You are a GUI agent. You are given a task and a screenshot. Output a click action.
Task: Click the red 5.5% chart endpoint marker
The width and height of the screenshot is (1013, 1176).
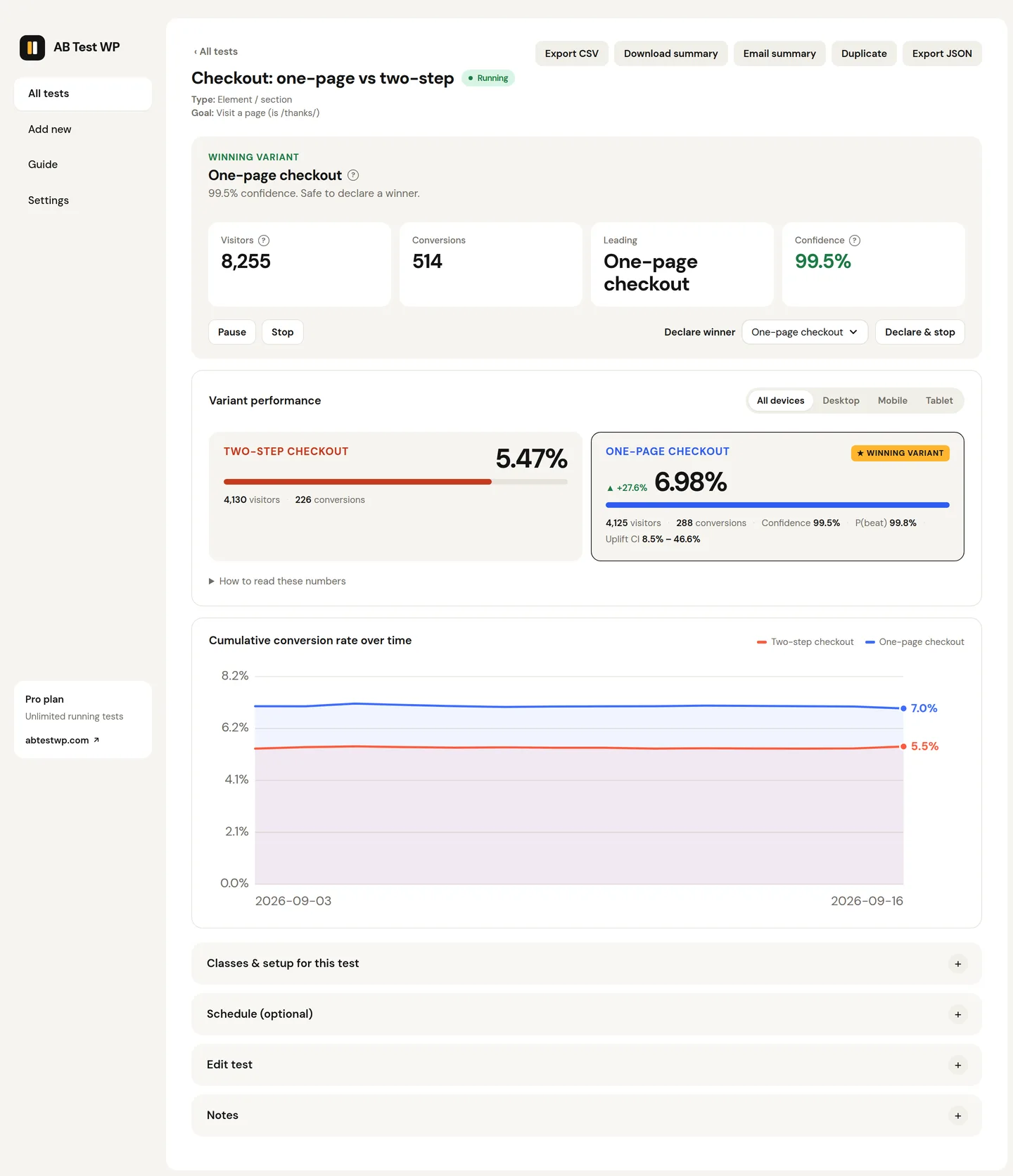click(x=904, y=746)
